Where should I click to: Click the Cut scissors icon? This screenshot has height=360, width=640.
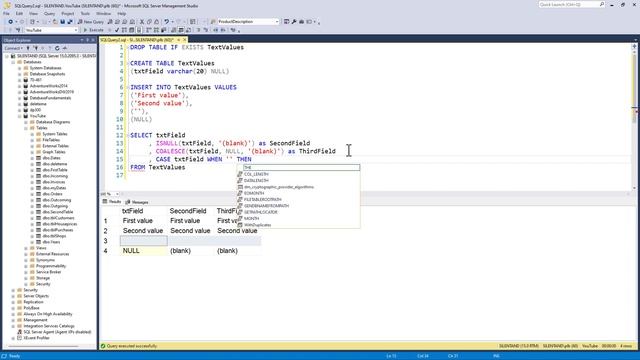[x=142, y=22]
